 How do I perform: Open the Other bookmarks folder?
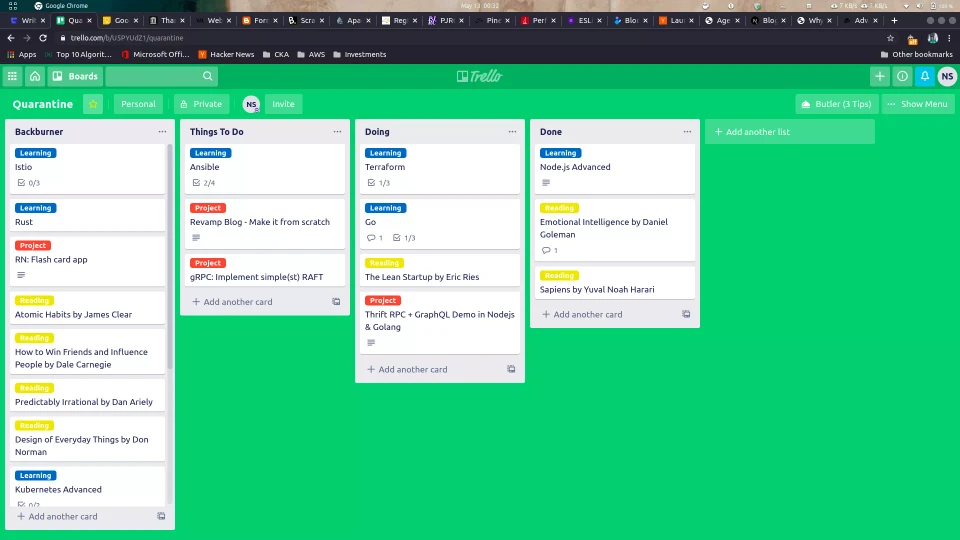coord(917,54)
